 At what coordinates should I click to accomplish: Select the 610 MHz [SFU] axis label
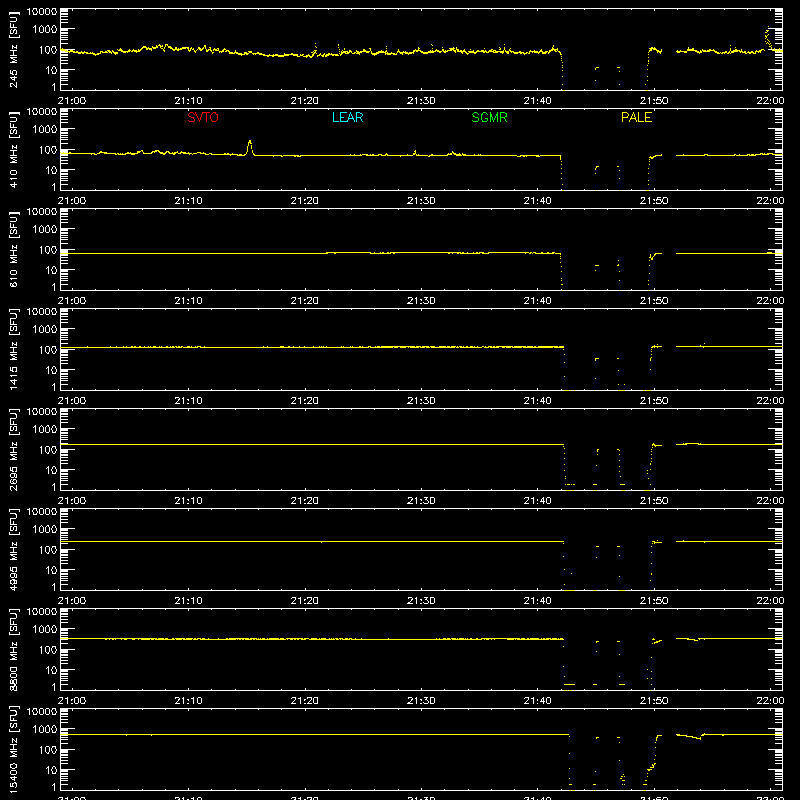click(x=14, y=249)
